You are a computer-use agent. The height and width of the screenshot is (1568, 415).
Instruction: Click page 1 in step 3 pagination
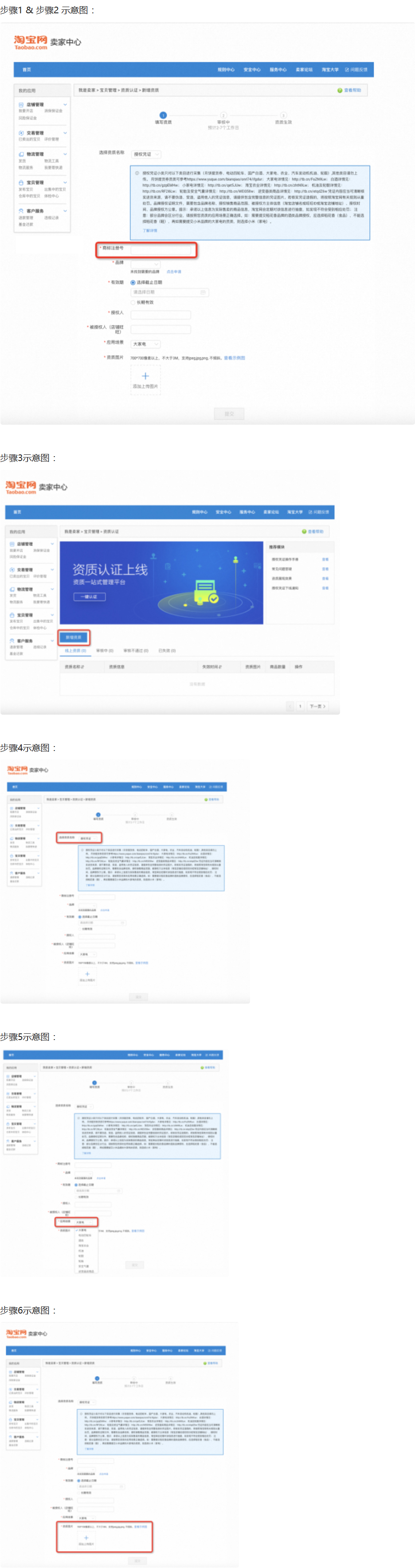pos(300,706)
